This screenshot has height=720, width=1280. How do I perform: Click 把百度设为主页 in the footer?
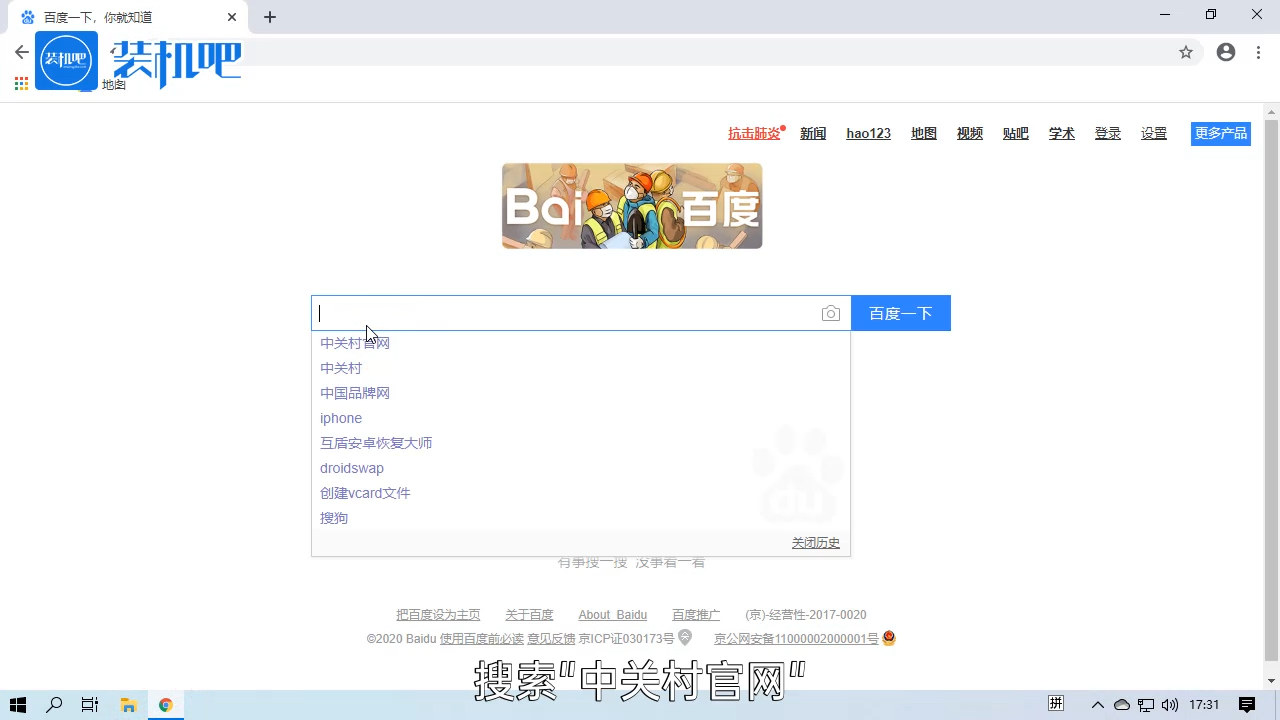[438, 614]
